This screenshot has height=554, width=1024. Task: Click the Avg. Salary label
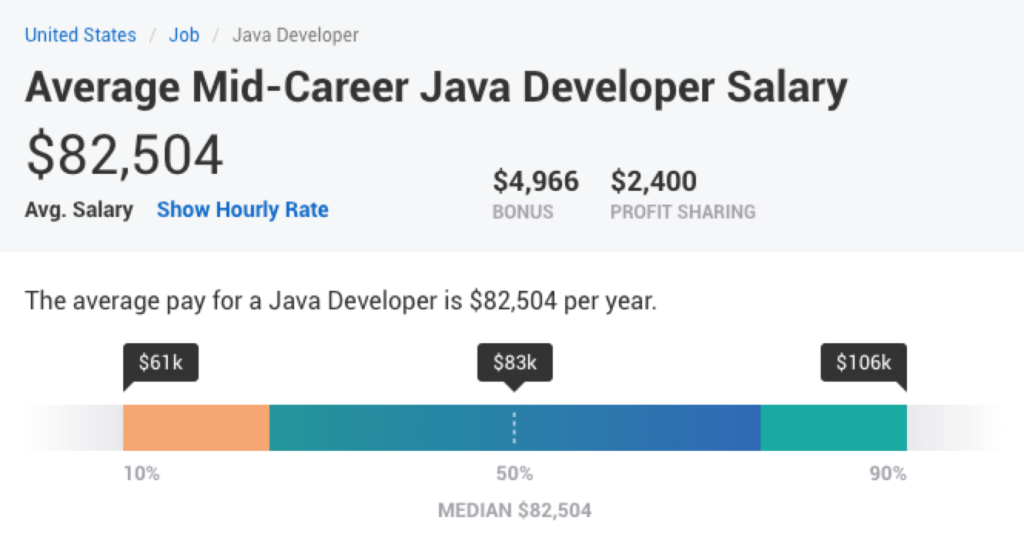click(79, 210)
